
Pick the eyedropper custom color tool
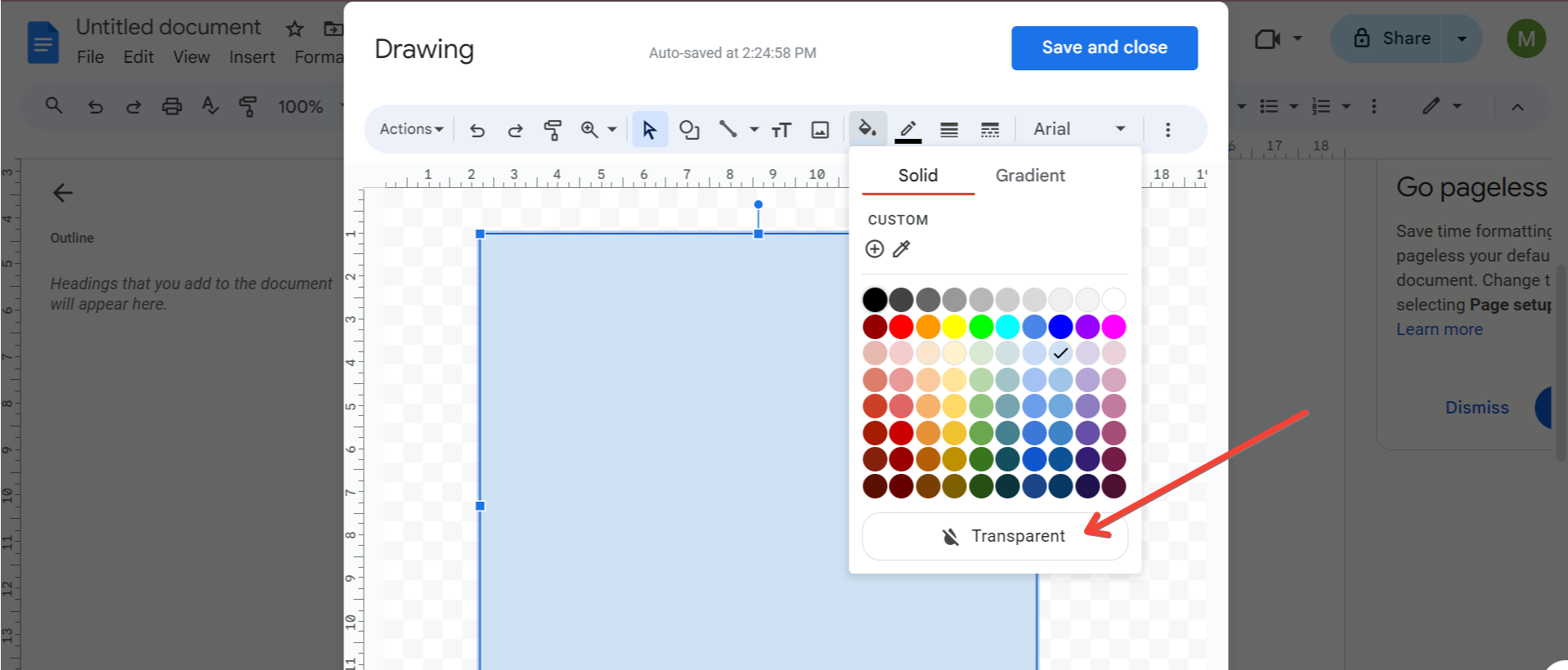point(901,249)
